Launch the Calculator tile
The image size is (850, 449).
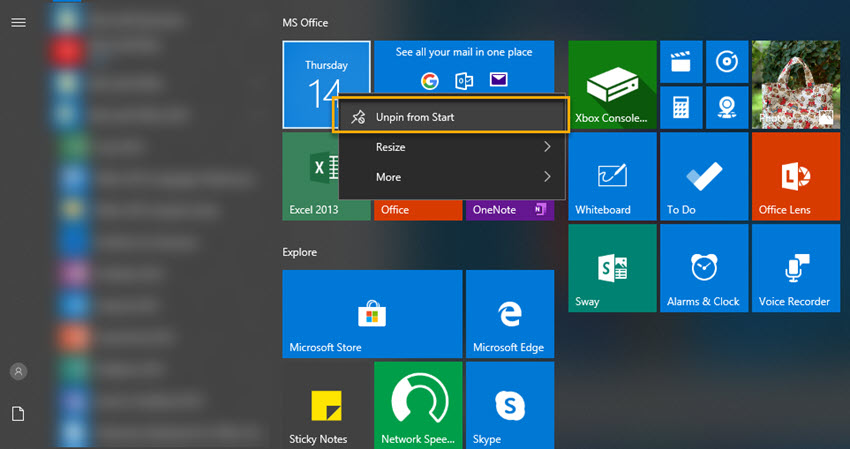[x=681, y=107]
